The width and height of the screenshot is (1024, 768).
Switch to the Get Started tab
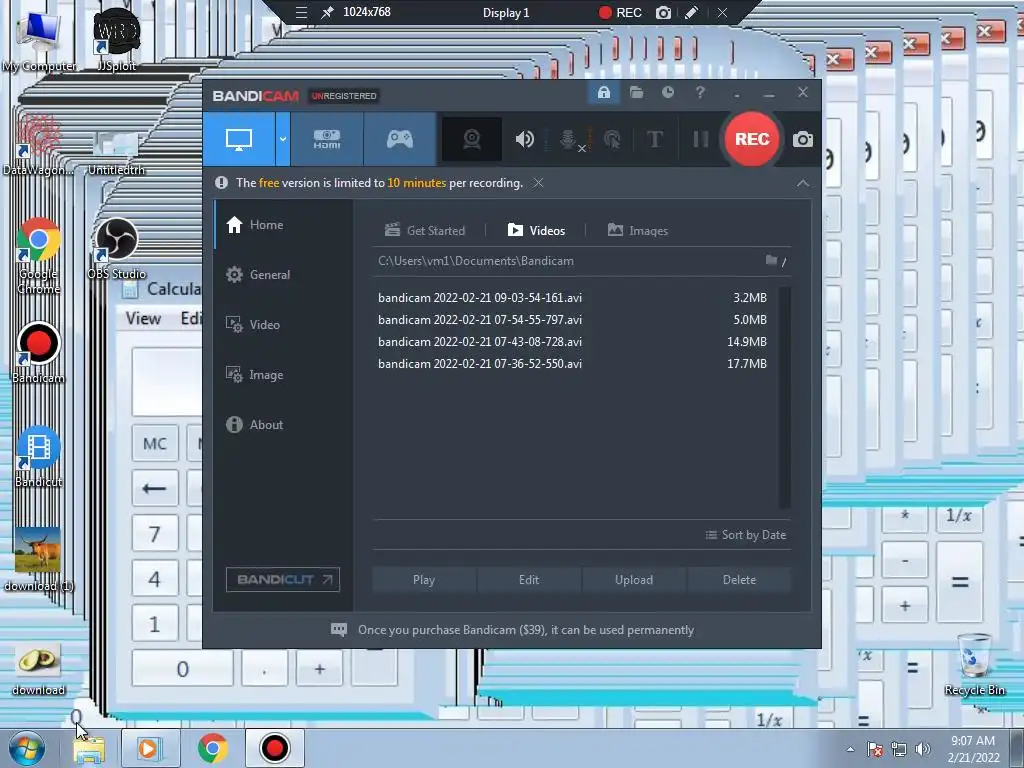424,231
